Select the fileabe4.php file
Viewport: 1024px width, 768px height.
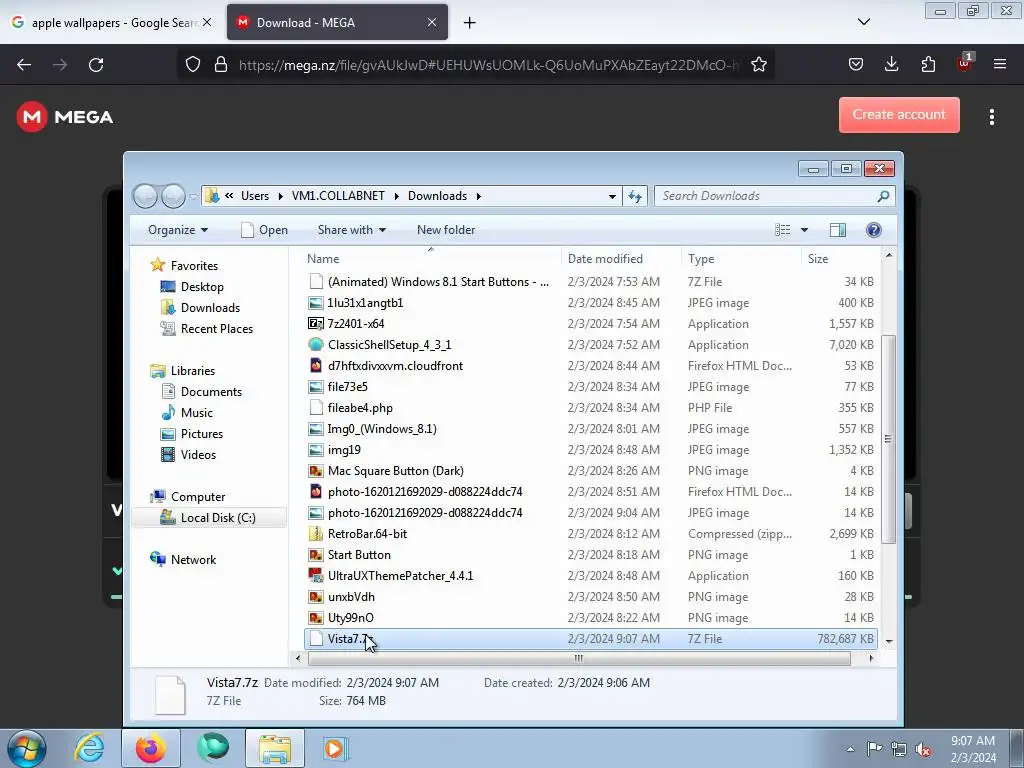point(360,408)
